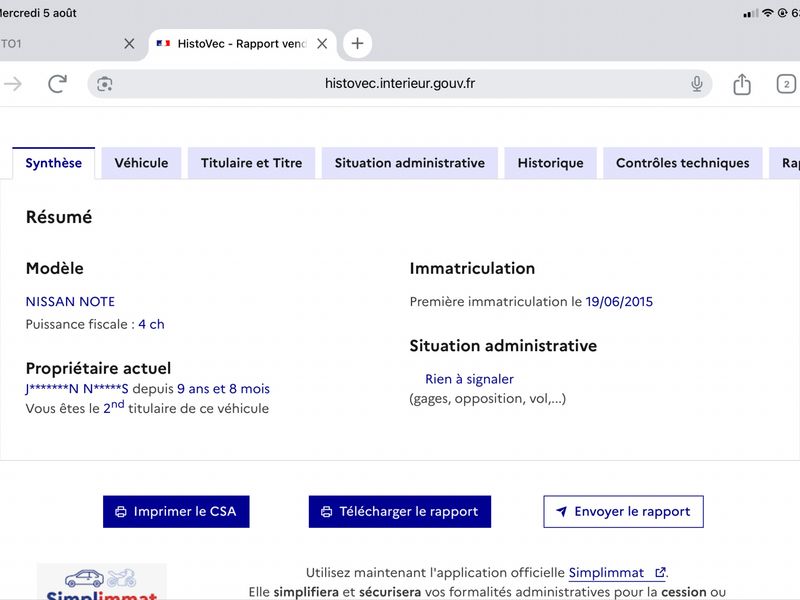Viewport: 800px width, 600px height.
Task: Click the owner name J*******N N*****S
Action: [77, 389]
